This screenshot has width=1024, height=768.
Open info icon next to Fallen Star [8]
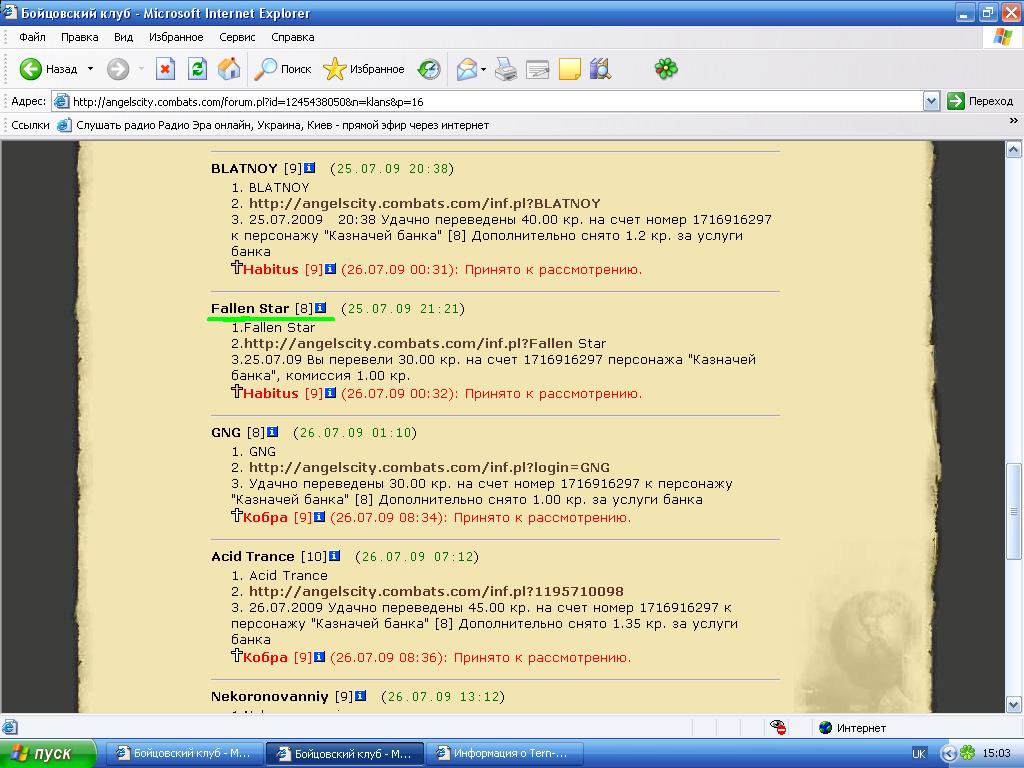click(x=321, y=308)
